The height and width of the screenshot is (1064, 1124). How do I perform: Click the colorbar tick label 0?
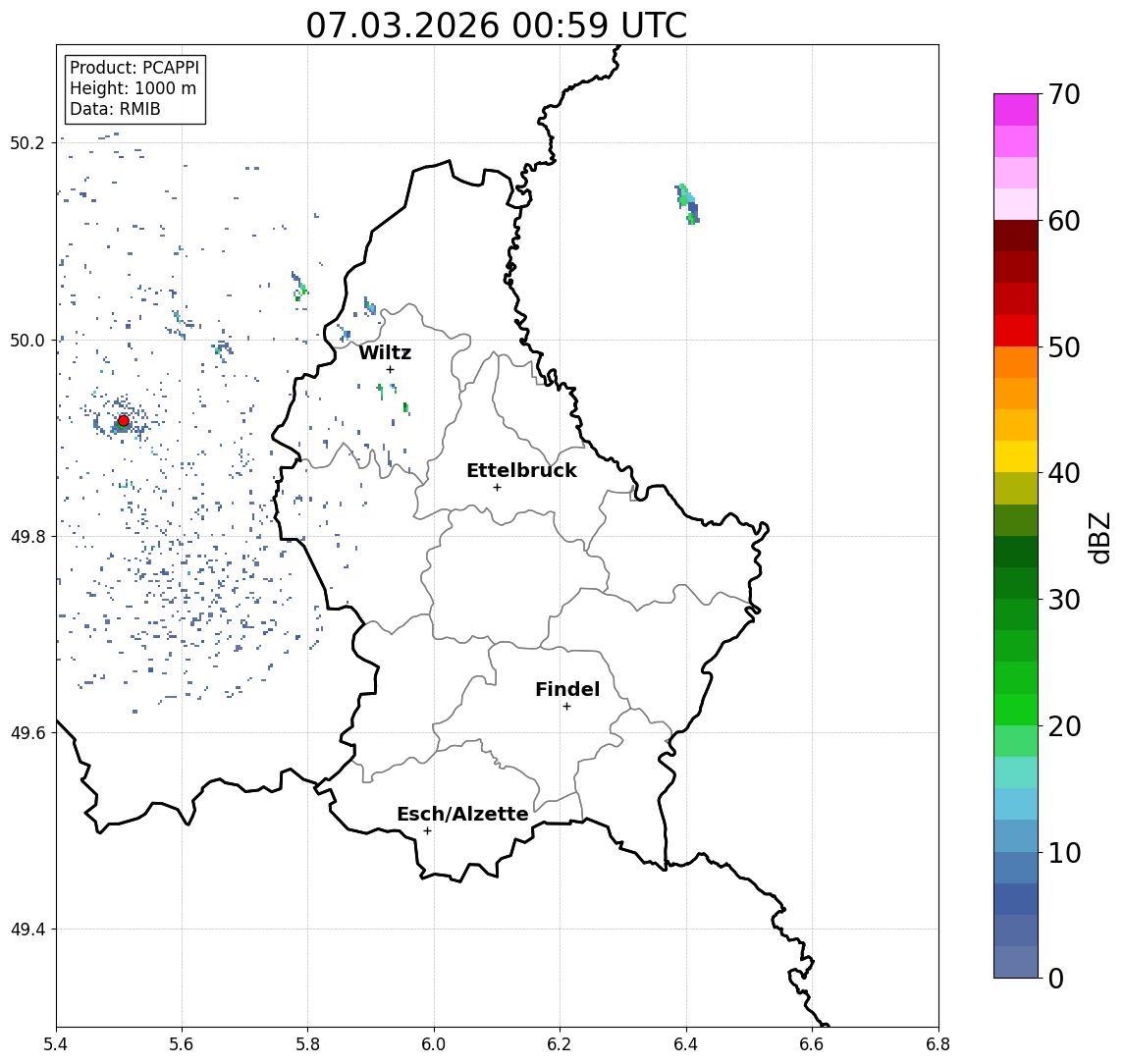point(1056,978)
